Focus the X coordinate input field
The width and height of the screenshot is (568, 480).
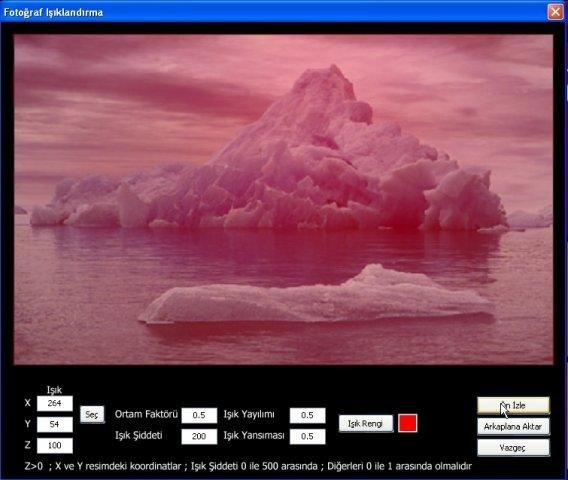(55, 403)
